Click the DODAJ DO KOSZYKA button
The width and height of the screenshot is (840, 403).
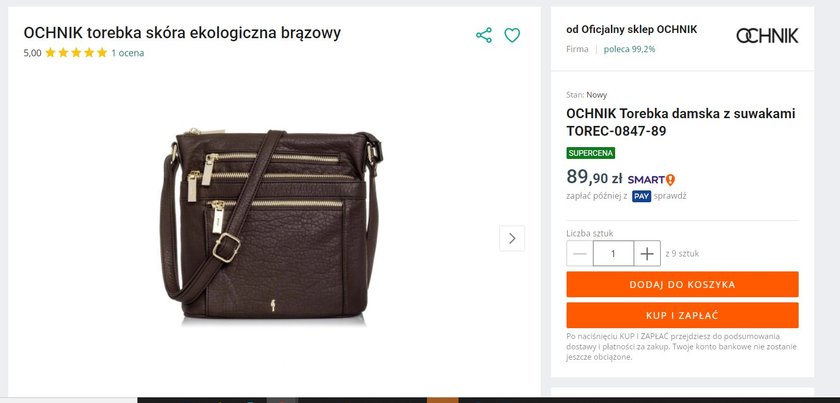tap(682, 284)
